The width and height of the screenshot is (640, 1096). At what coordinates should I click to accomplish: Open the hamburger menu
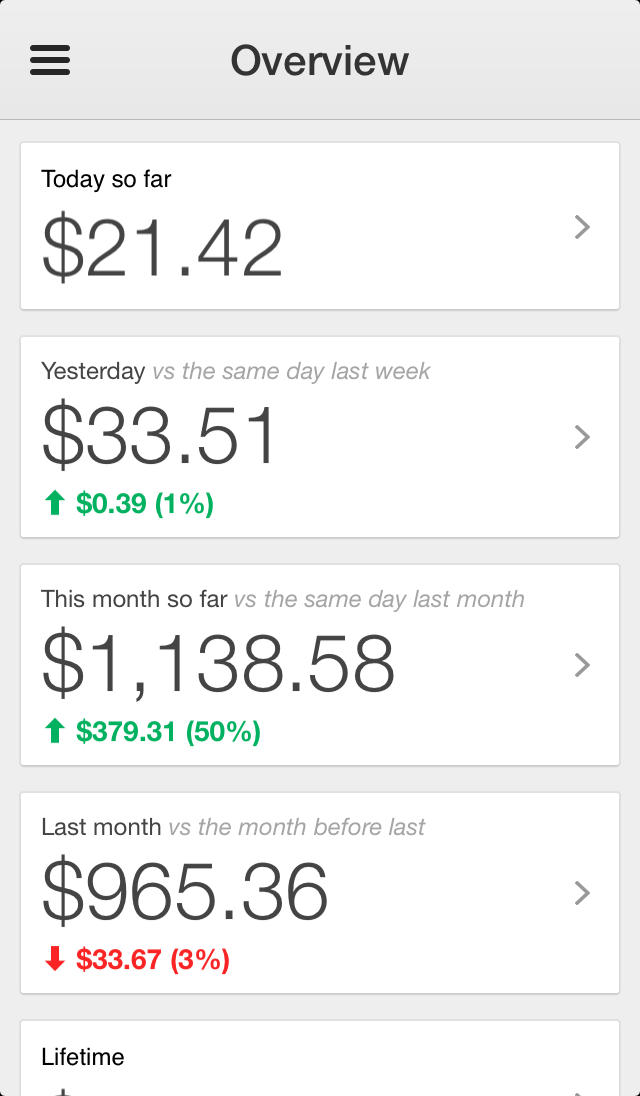click(50, 61)
